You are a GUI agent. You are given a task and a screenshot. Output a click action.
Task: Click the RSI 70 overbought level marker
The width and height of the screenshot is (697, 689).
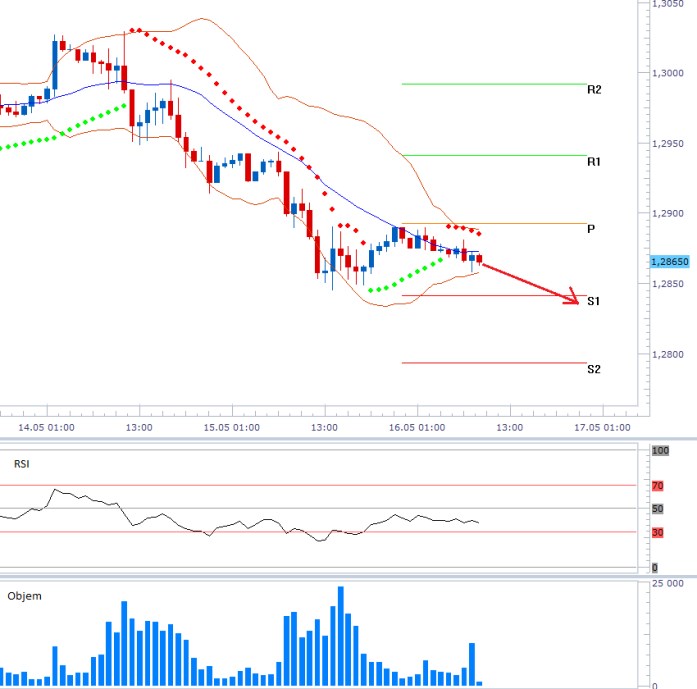click(657, 486)
